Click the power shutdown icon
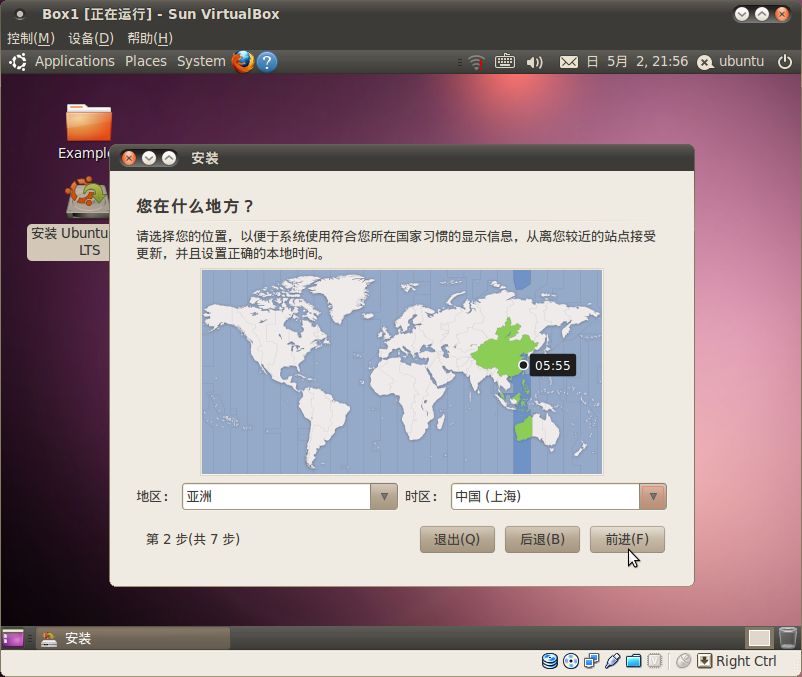Viewport: 802px width, 677px height. click(x=785, y=62)
